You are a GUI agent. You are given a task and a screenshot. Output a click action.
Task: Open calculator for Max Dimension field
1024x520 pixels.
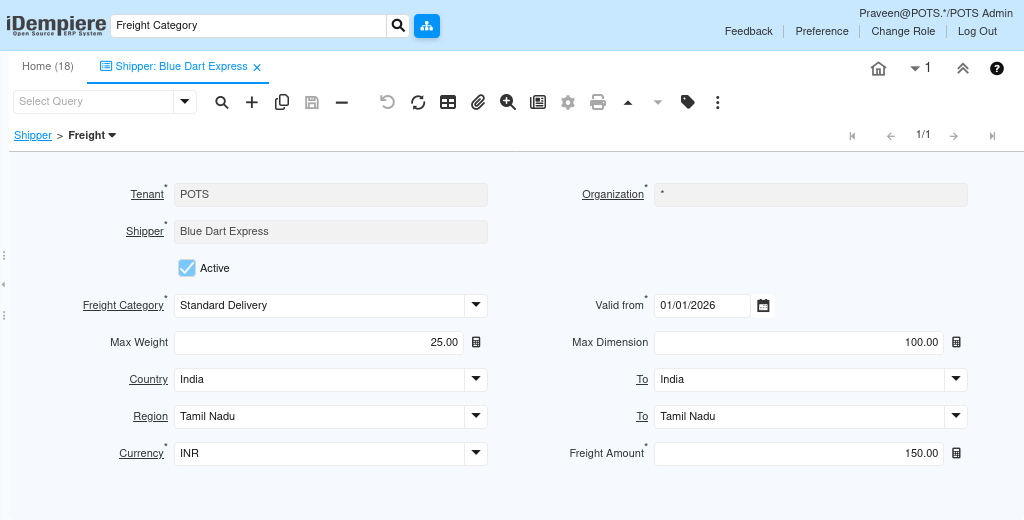coord(956,342)
